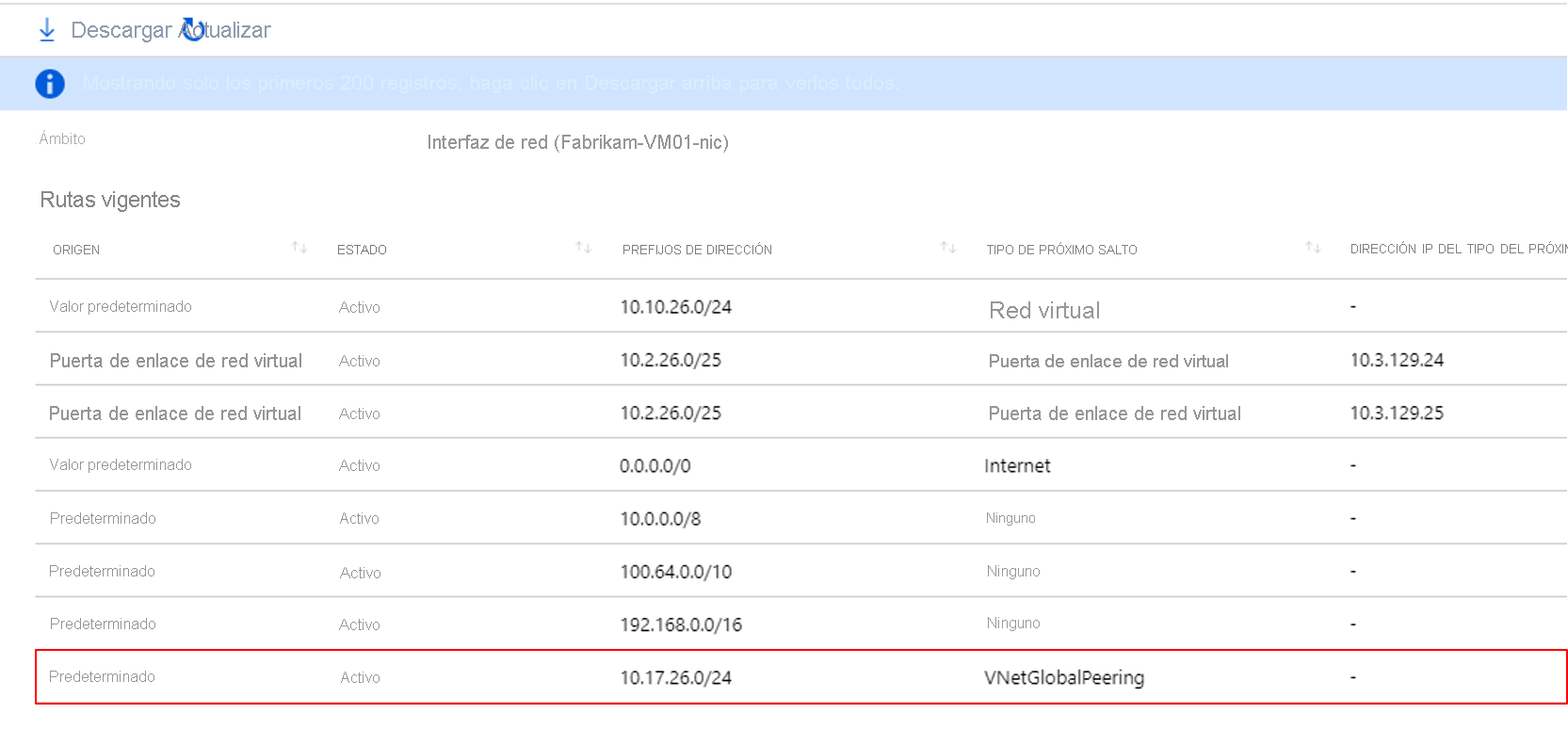
Task: Click Ninguno in the 100.64.0.0/10 row
Action: [x=1013, y=571]
